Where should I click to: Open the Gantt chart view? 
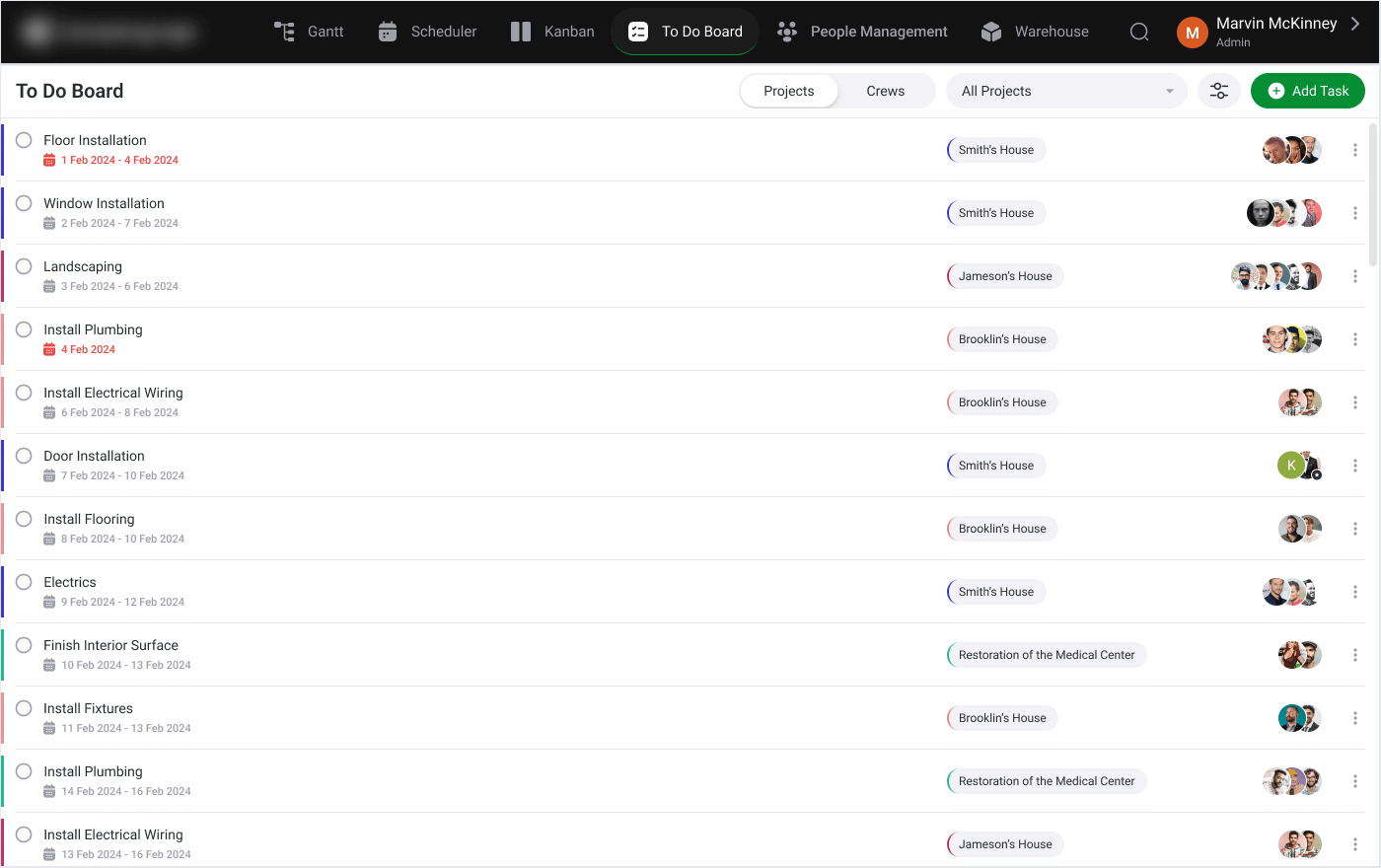tap(309, 32)
